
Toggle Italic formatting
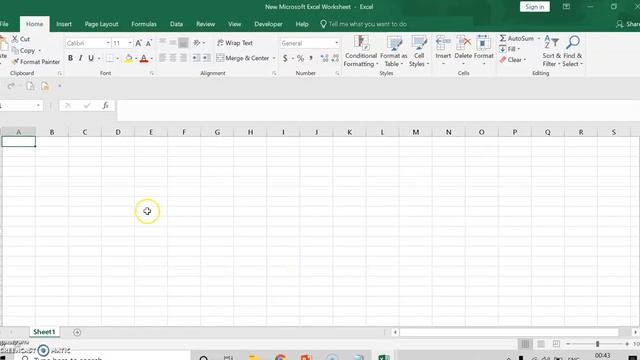pos(80,58)
